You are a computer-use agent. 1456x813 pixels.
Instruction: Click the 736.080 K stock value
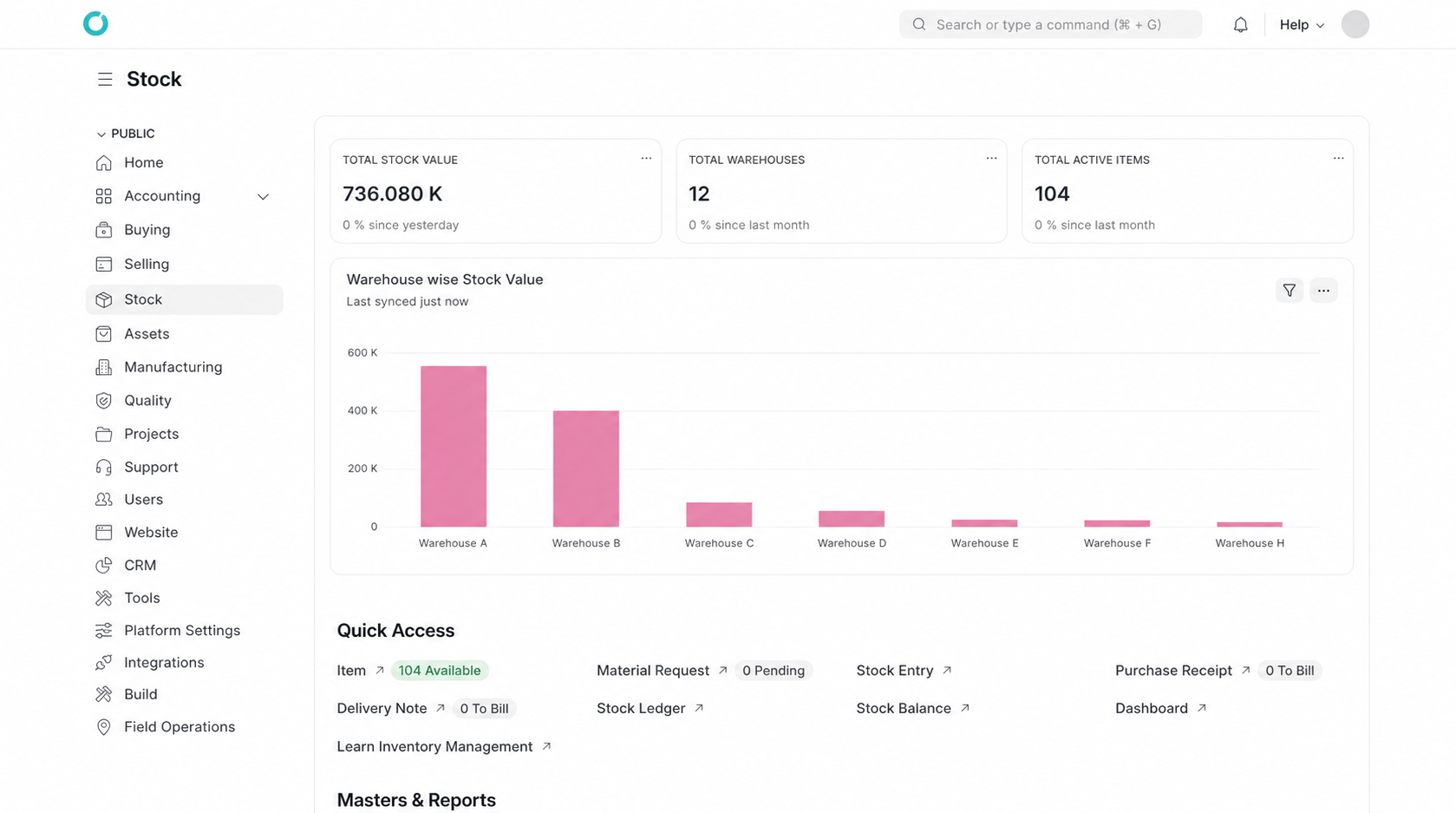click(x=393, y=193)
